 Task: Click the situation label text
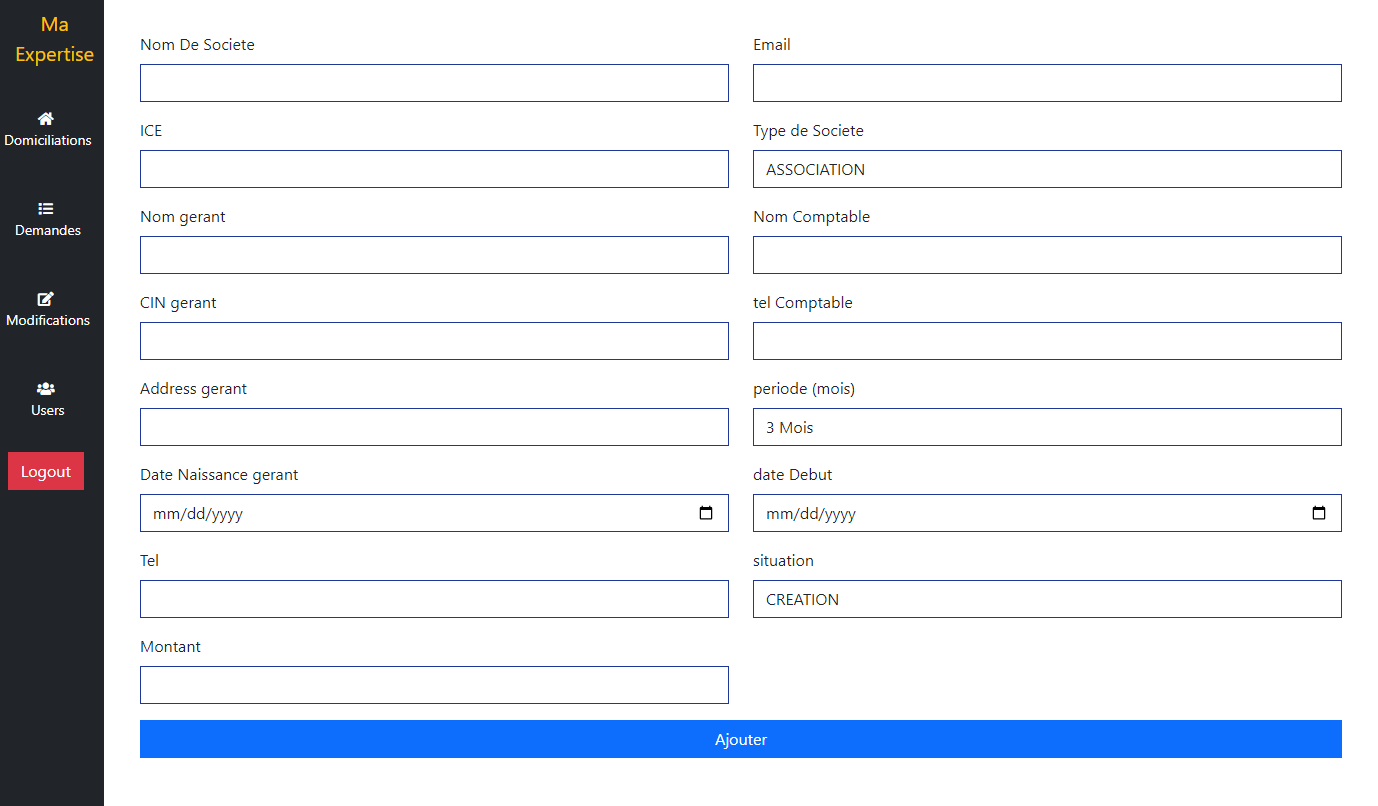[783, 561]
